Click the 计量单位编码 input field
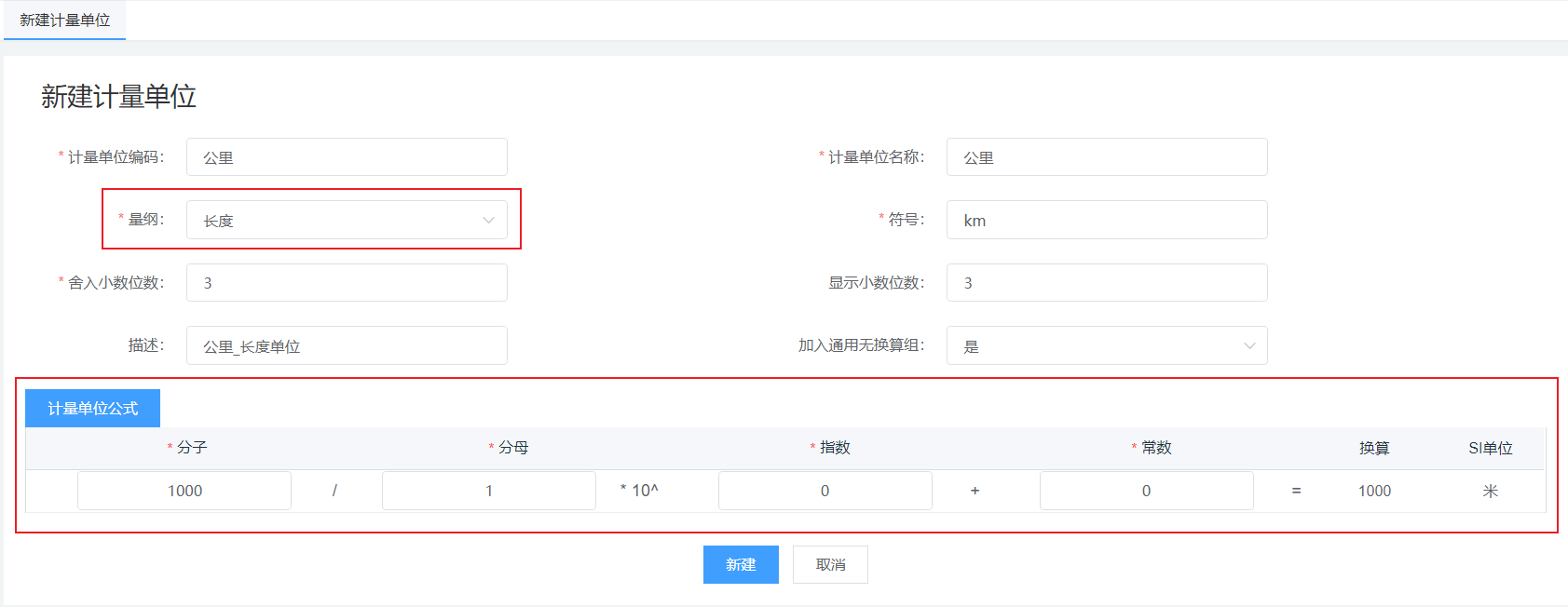 point(347,157)
